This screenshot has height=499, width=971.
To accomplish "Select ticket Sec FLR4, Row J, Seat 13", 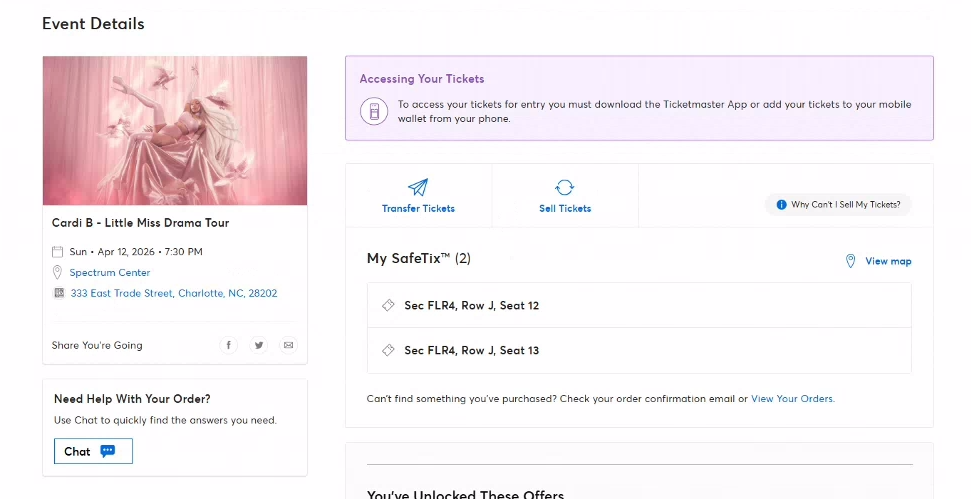I will click(639, 350).
